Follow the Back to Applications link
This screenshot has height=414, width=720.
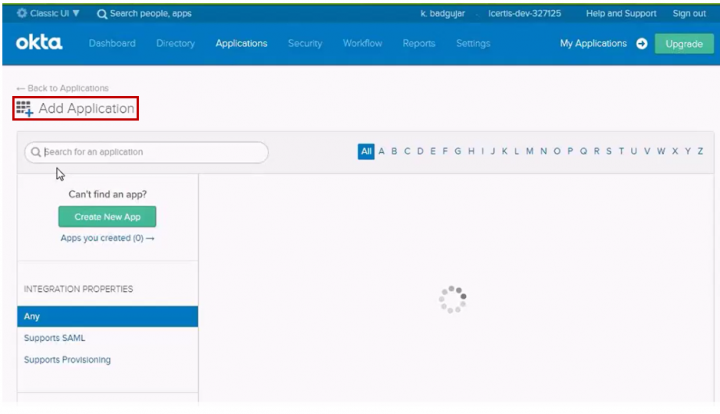pos(62,88)
